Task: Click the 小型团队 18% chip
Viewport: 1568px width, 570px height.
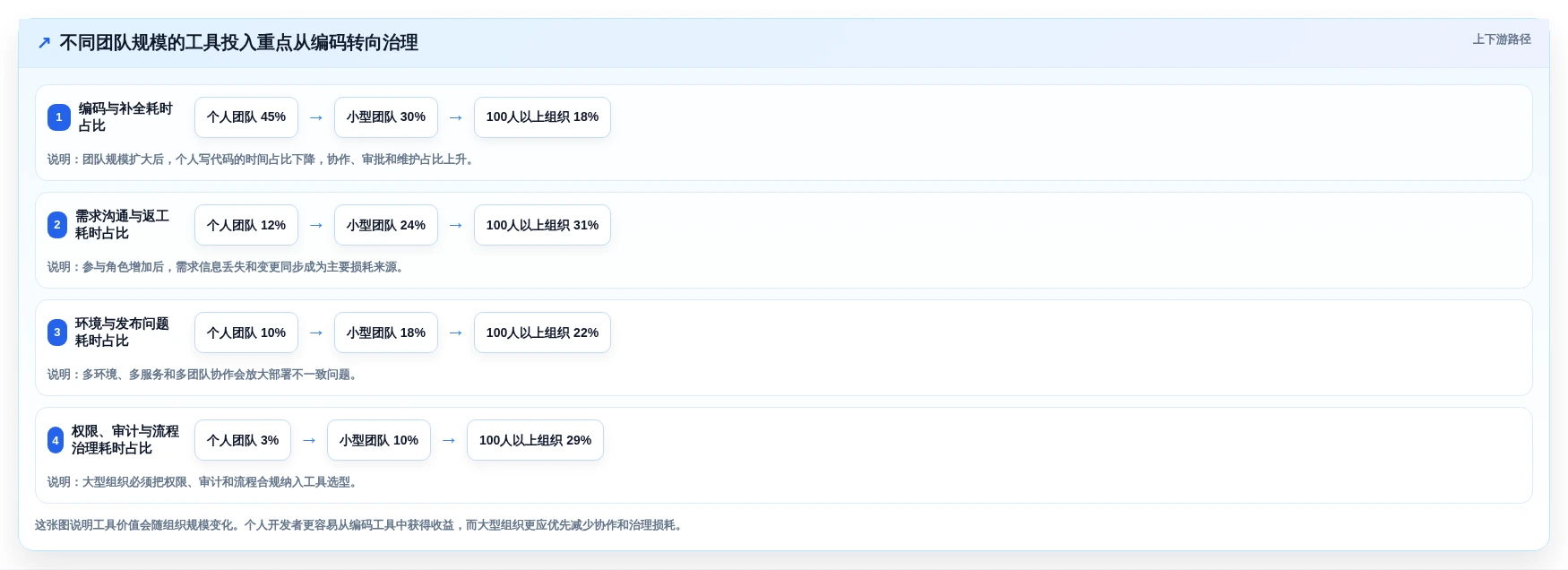Action: coord(386,332)
